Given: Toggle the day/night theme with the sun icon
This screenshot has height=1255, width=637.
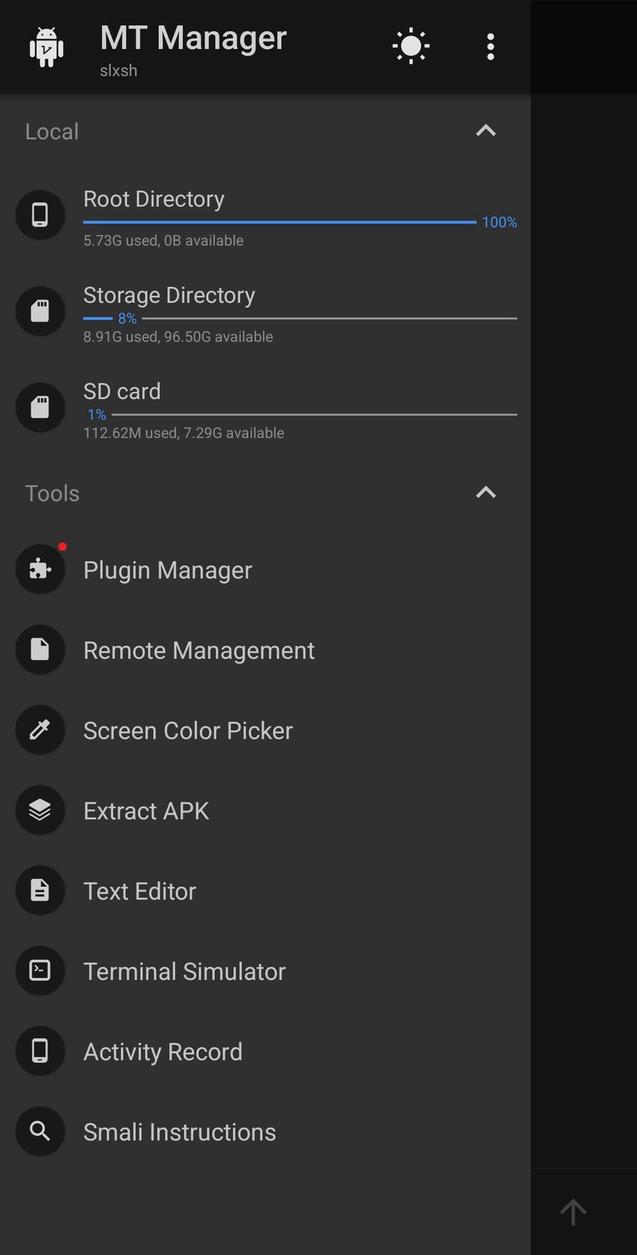Looking at the screenshot, I should click(410, 45).
